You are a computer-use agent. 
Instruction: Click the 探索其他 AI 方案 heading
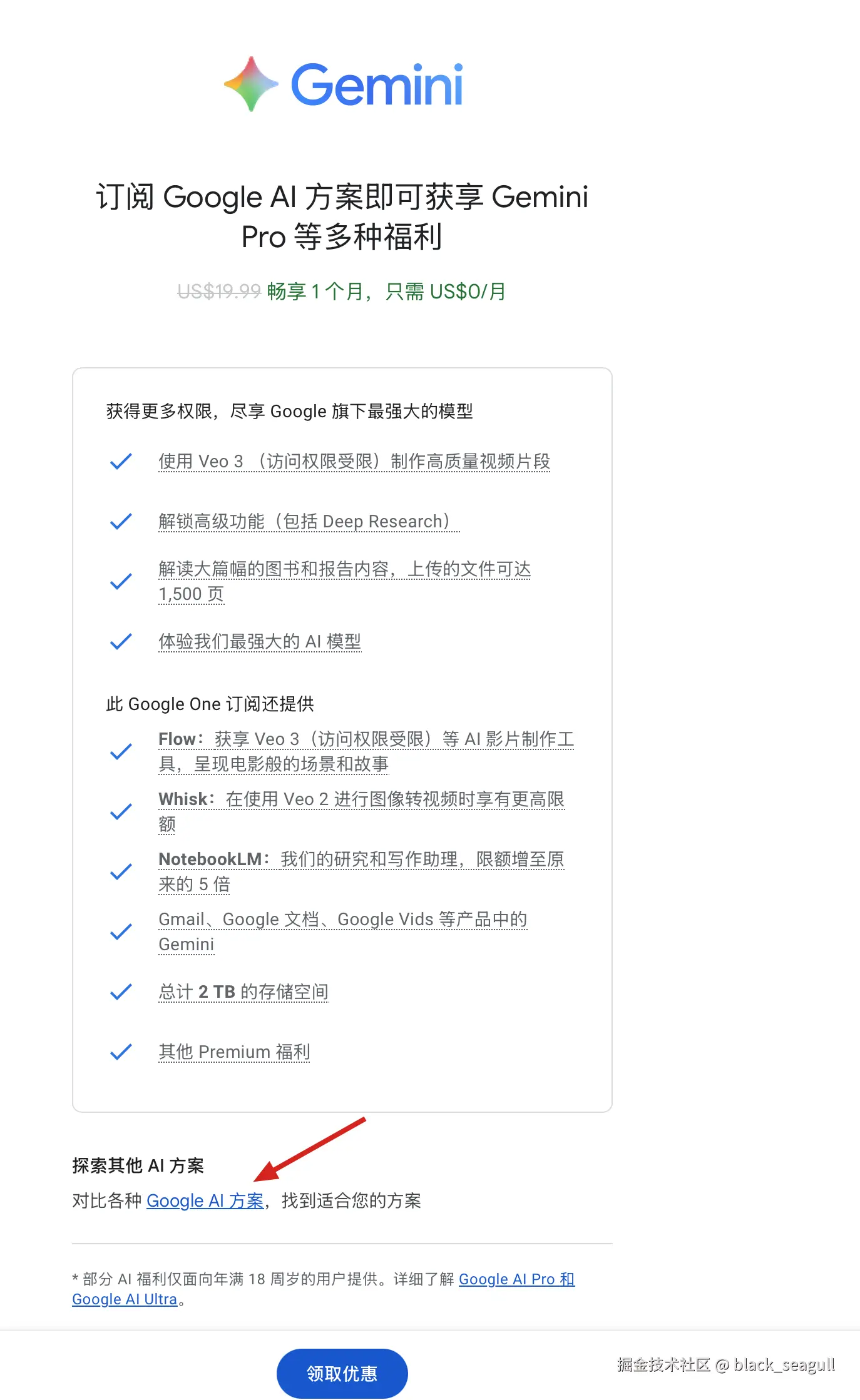[x=138, y=1165]
